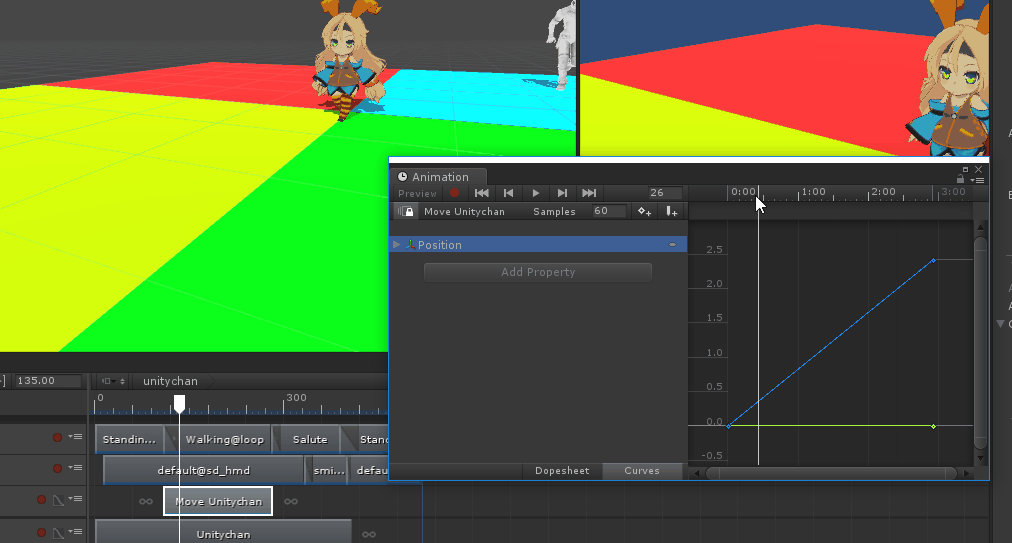The image size is (1012, 543).
Task: Open track menu for Unitychan track
Action: pyautogui.click(x=76, y=533)
